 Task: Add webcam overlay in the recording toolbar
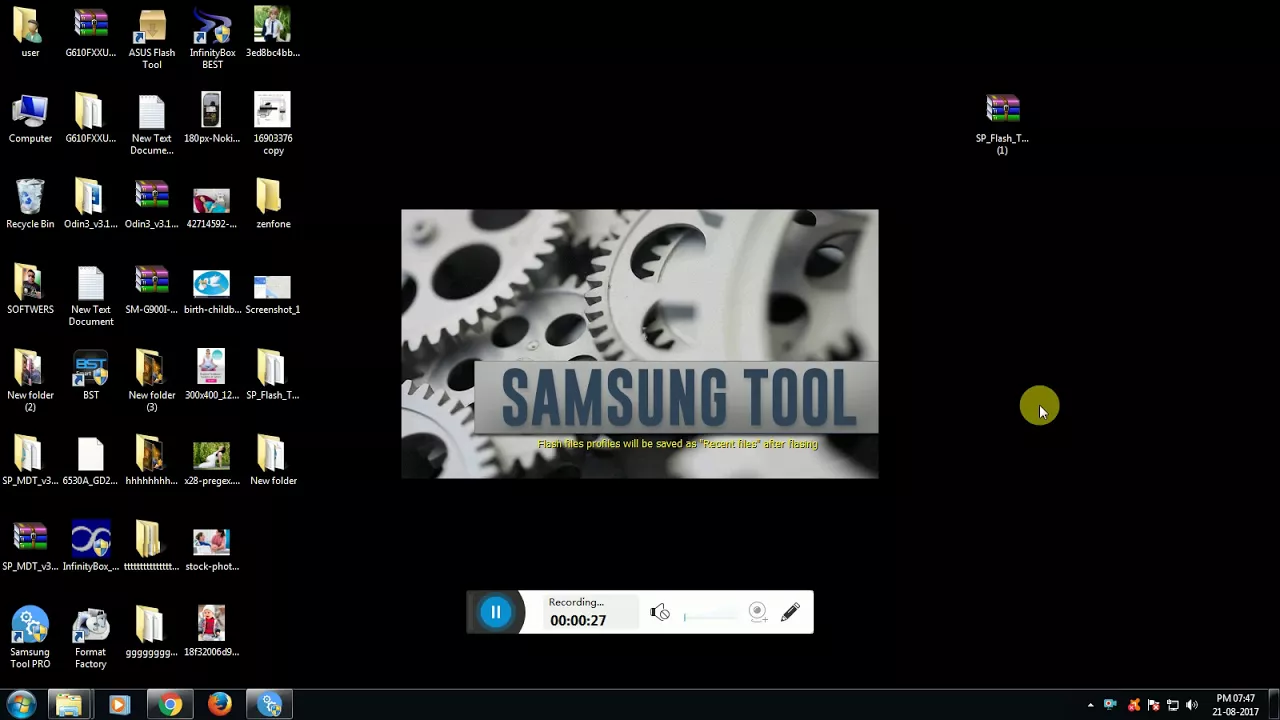coord(758,612)
